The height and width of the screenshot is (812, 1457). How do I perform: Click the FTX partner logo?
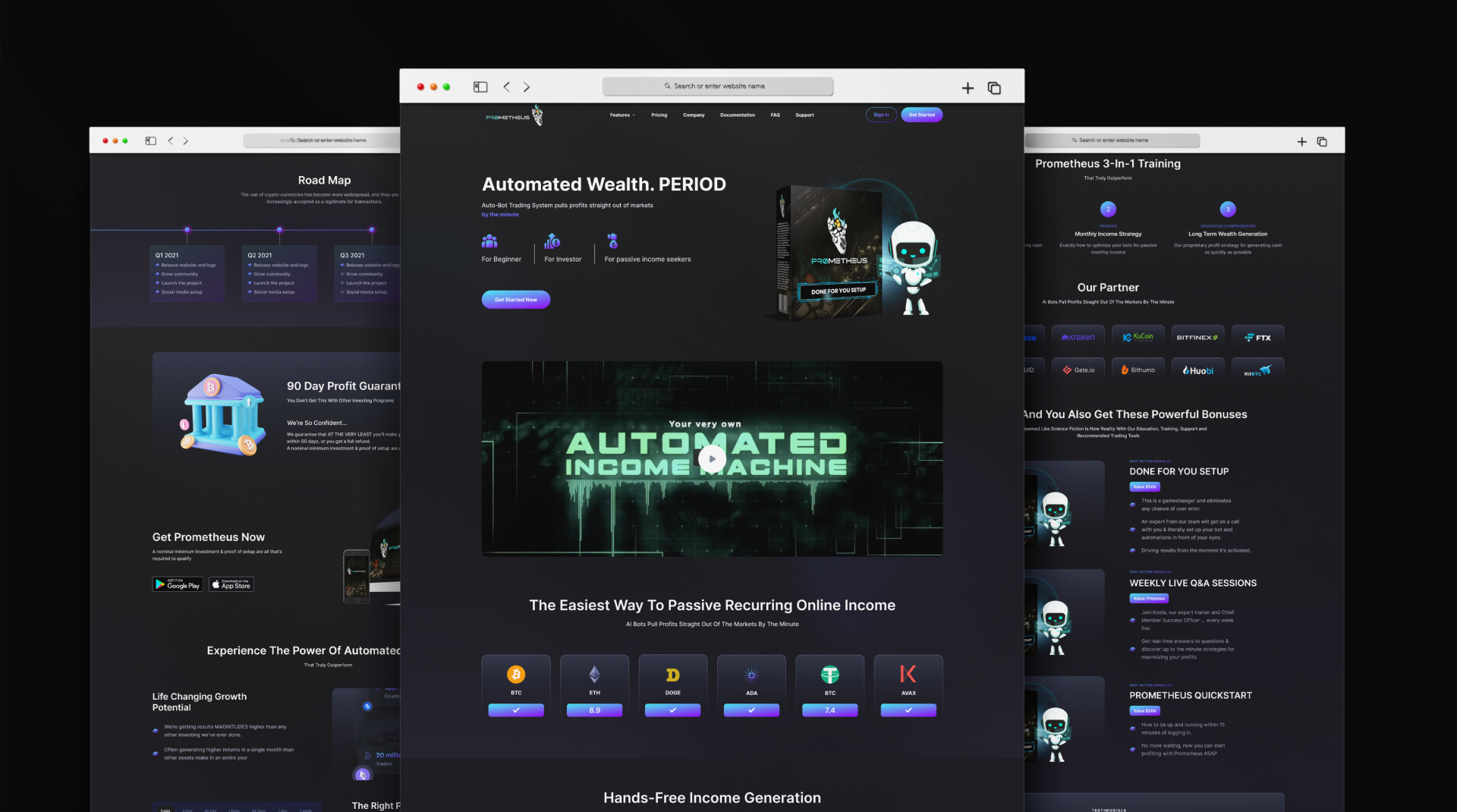tap(1257, 337)
